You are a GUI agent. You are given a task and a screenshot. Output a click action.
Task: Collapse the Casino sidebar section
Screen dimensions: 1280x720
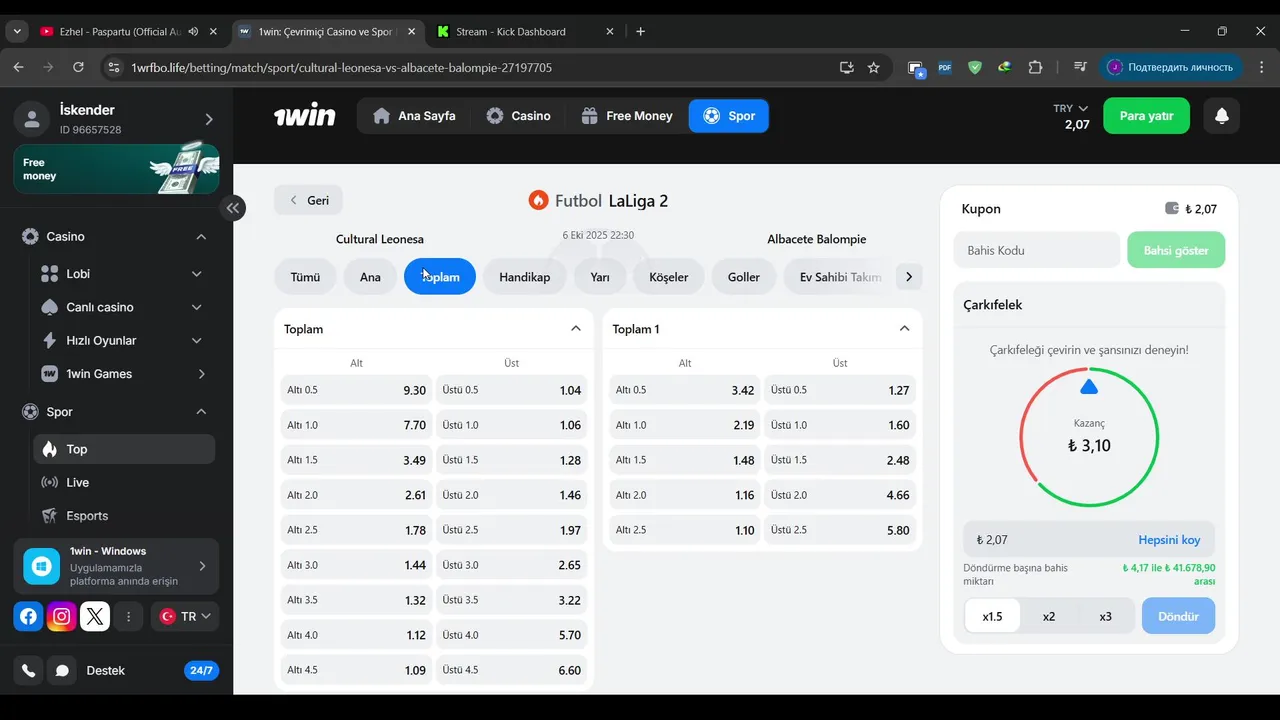coord(201,237)
